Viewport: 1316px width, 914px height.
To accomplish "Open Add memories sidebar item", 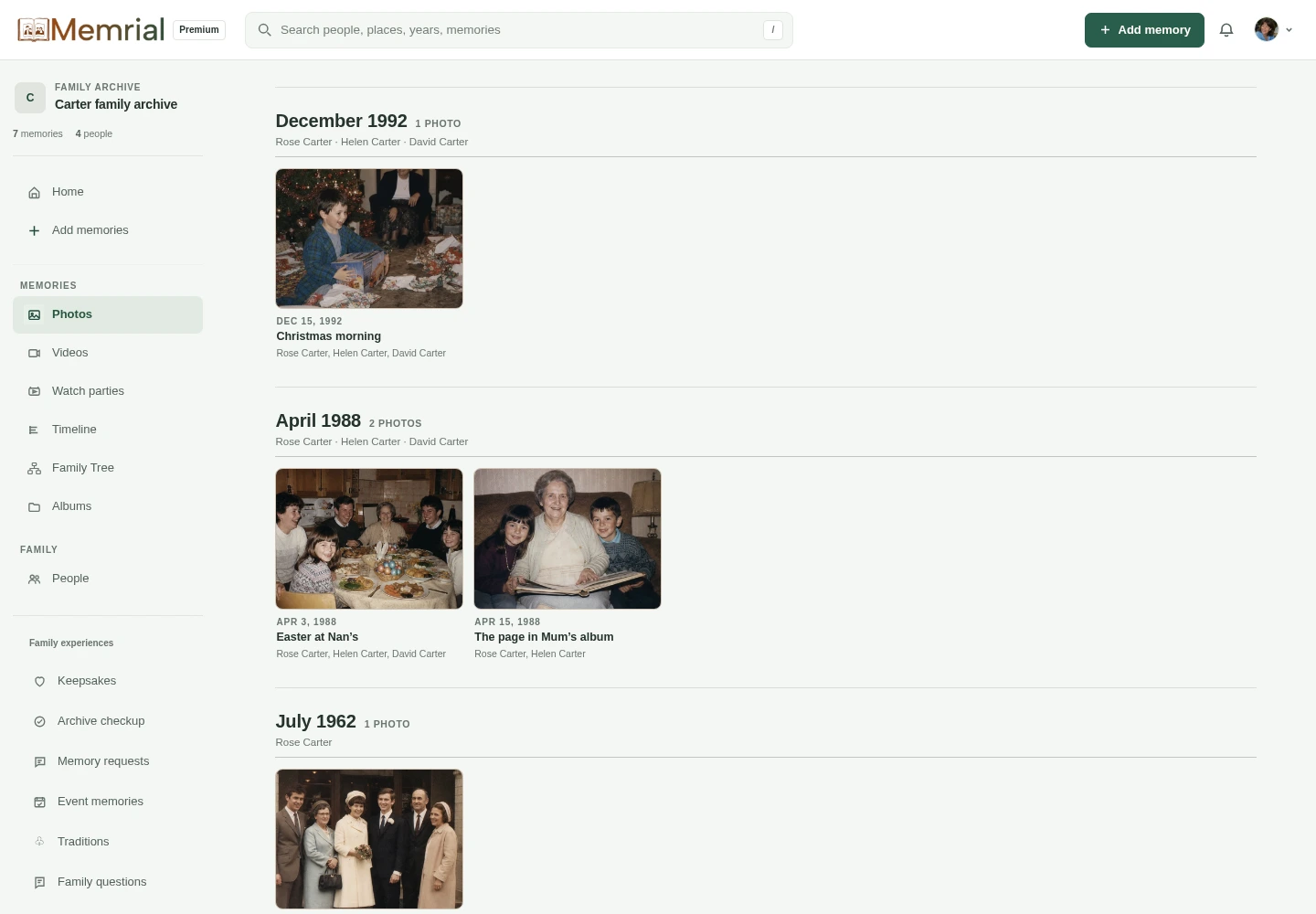I will pos(108,230).
